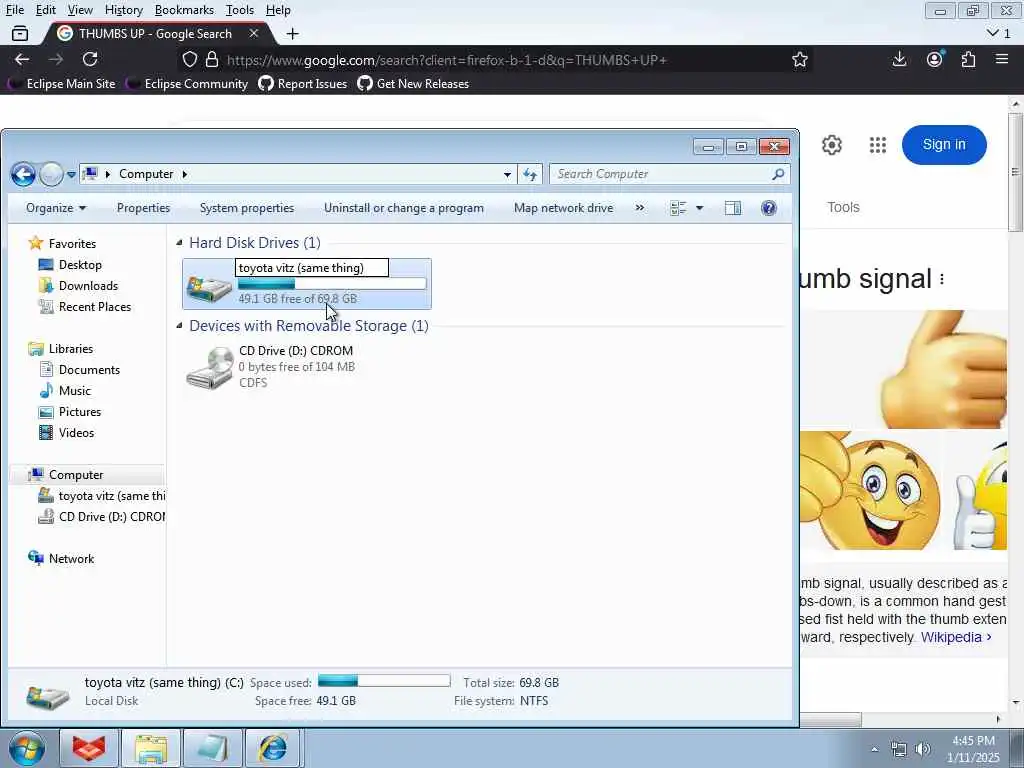Collapse Devices with Removable Storage group
Screen dimensions: 1024x768
pos(179,326)
